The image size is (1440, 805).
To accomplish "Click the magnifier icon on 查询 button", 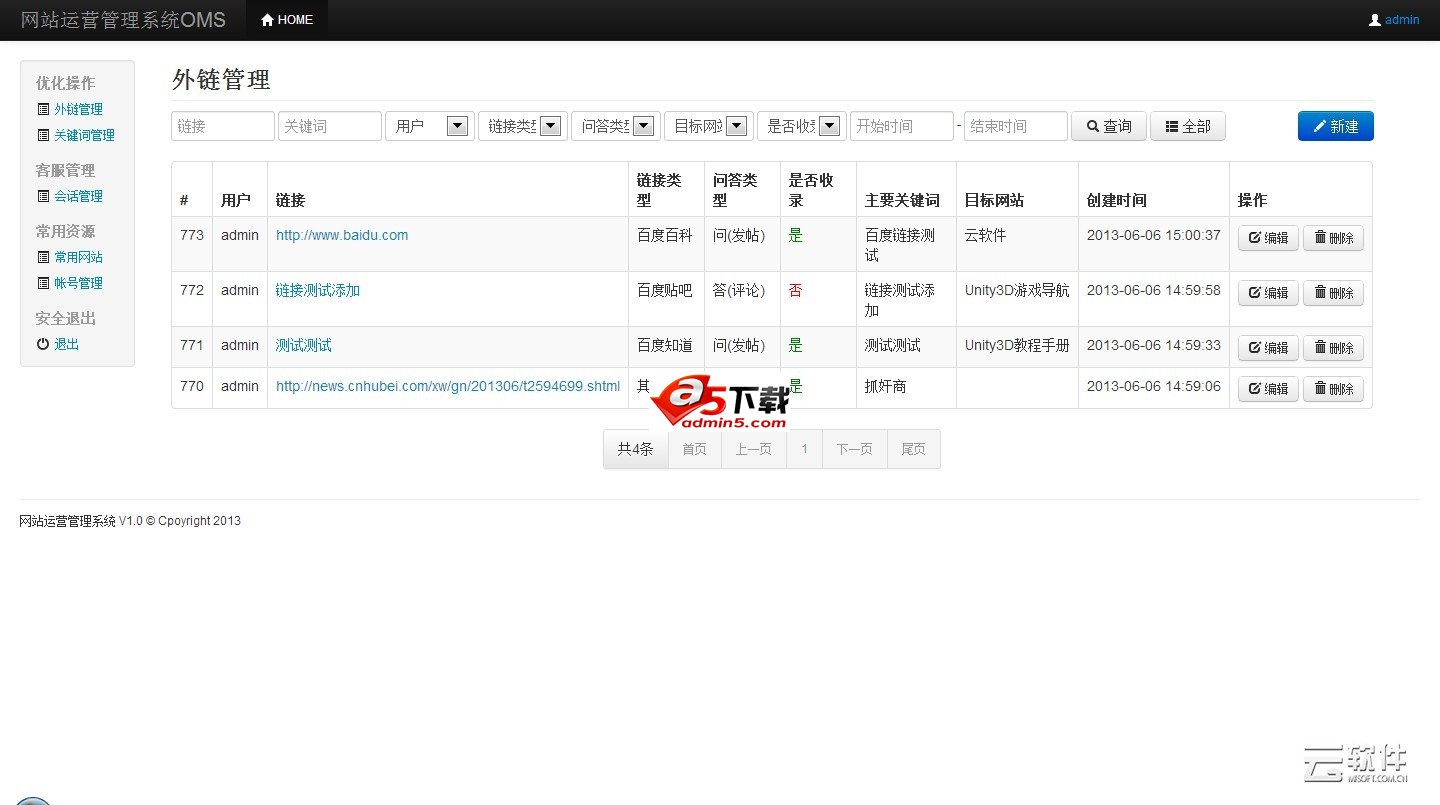I will (1092, 126).
